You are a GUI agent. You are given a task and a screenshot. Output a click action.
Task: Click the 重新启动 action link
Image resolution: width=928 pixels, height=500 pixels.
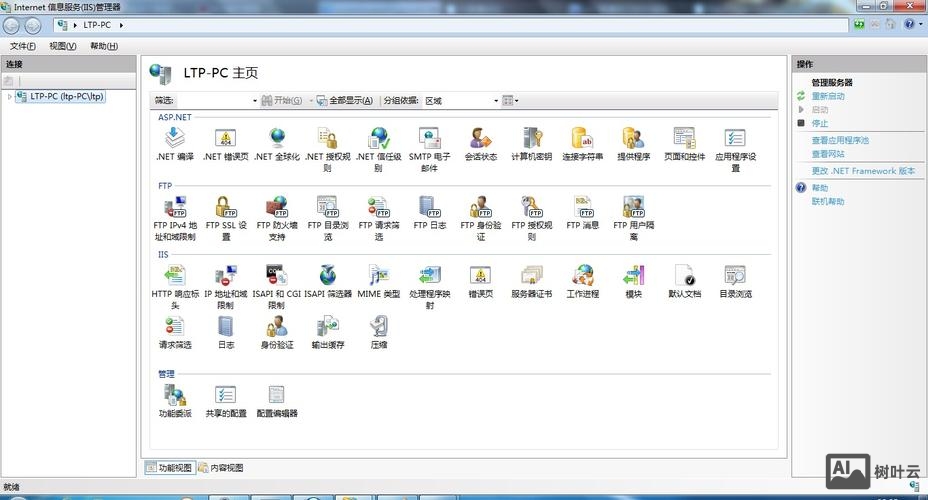click(x=828, y=96)
